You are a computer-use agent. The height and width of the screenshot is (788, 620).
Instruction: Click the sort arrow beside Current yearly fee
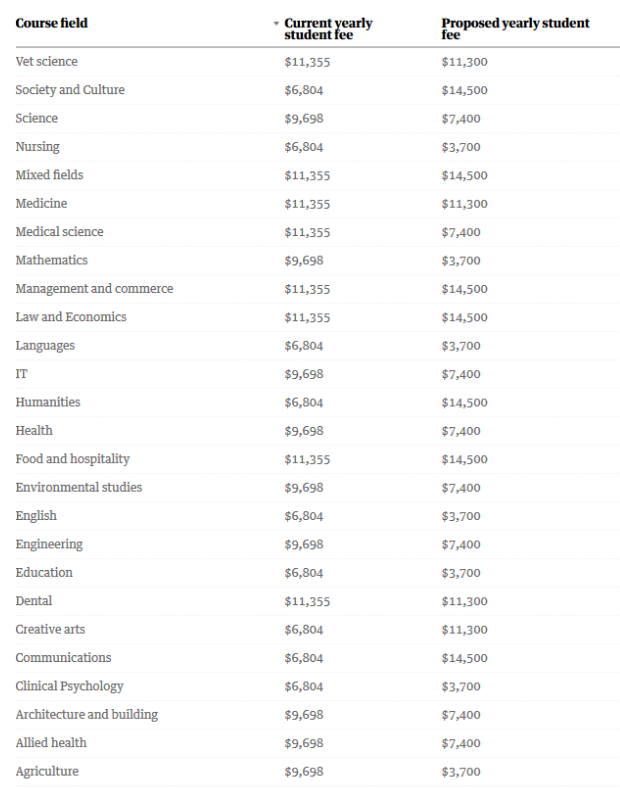pyautogui.click(x=276, y=23)
